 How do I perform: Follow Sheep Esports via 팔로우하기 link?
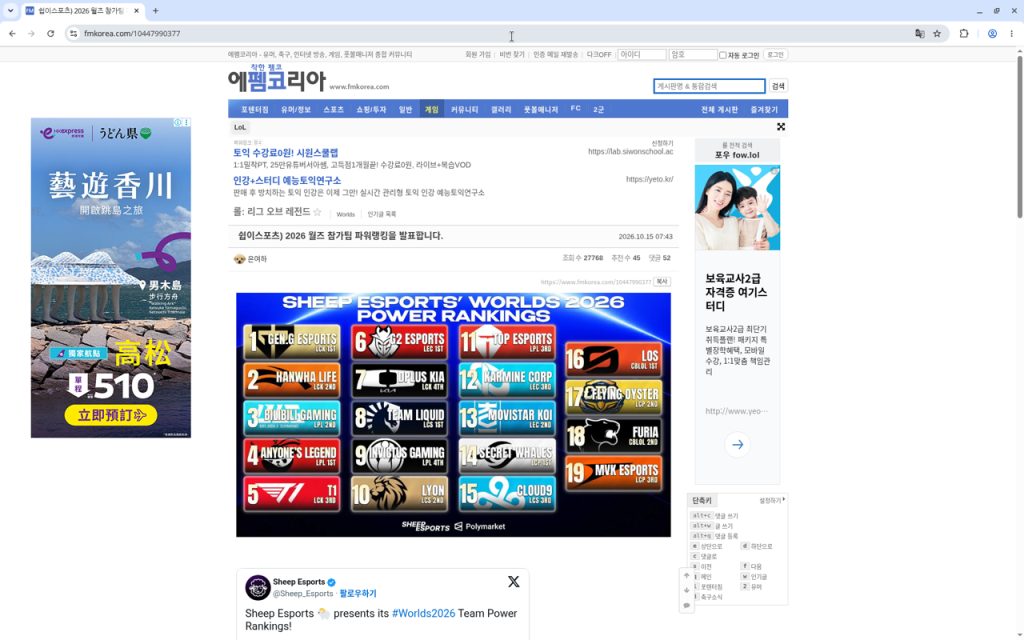pyautogui.click(x=358, y=594)
